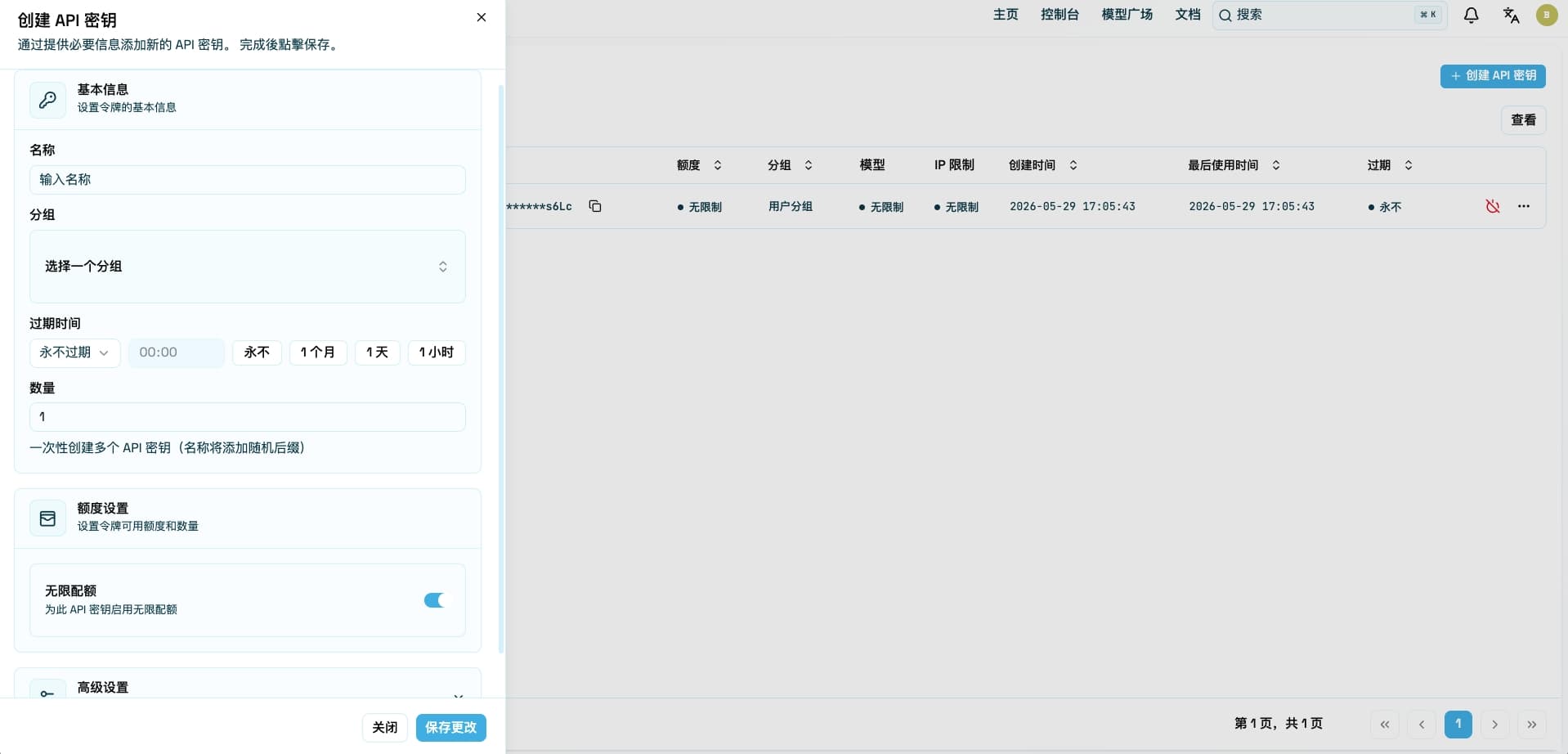Close the 创建 API 密钥 drawer with X
1568x754 pixels.
[482, 17]
